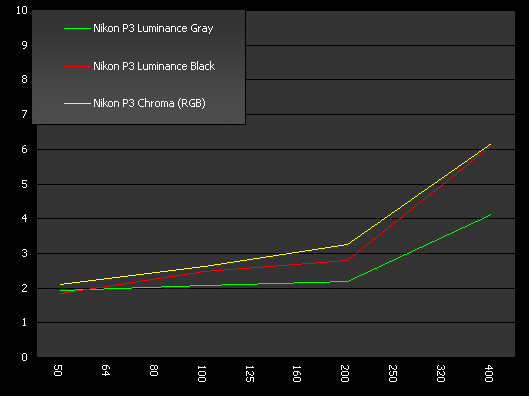Click the red legend line swatch

pyautogui.click(x=78, y=66)
